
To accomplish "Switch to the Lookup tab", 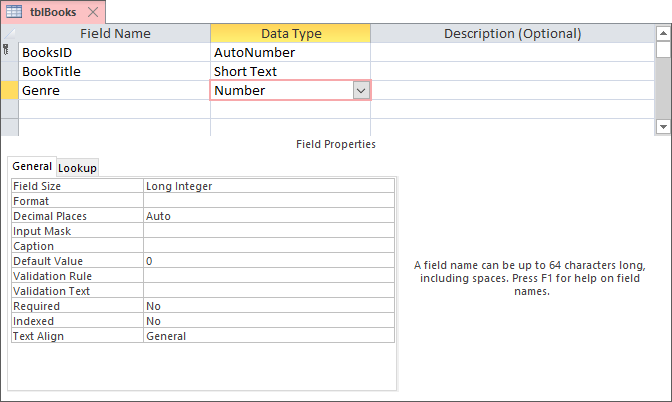I will pos(77,168).
